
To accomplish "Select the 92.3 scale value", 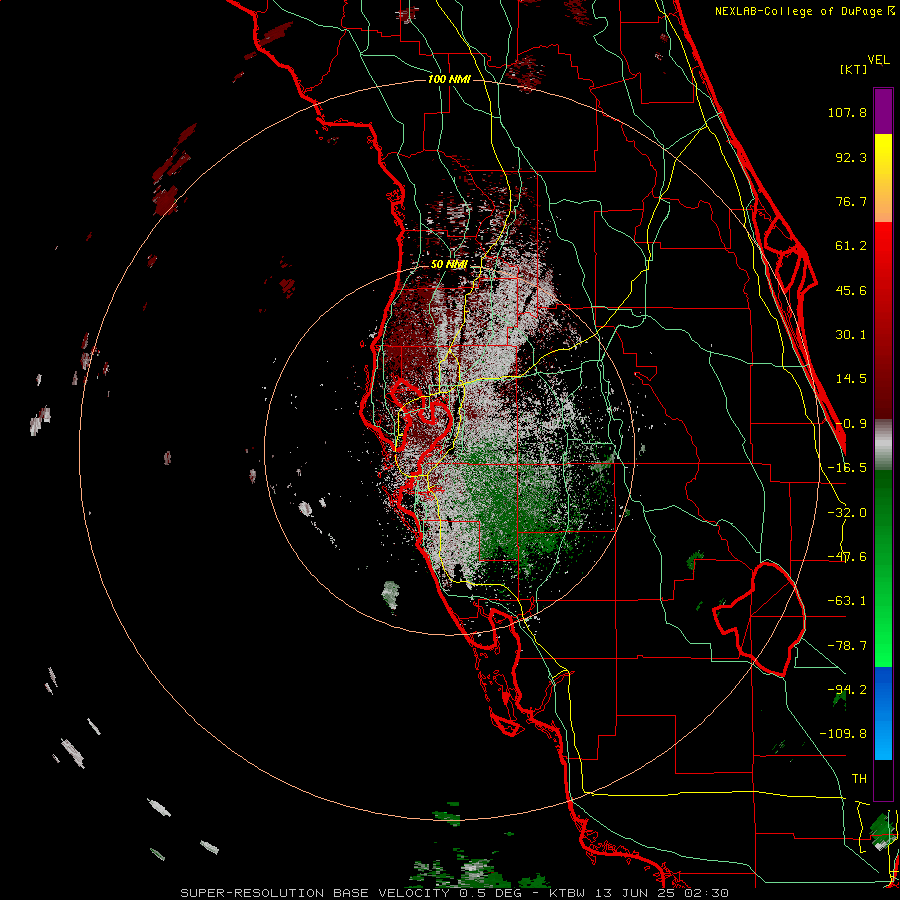I will pyautogui.click(x=851, y=157).
